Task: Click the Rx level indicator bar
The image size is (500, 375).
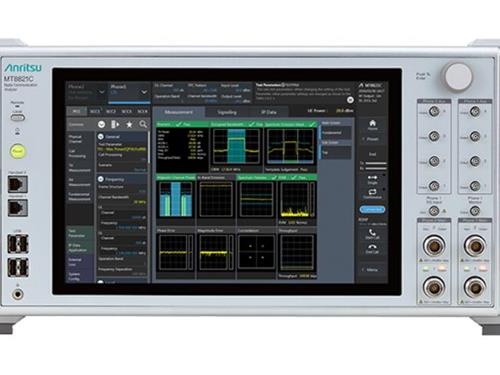Action: pos(376,168)
